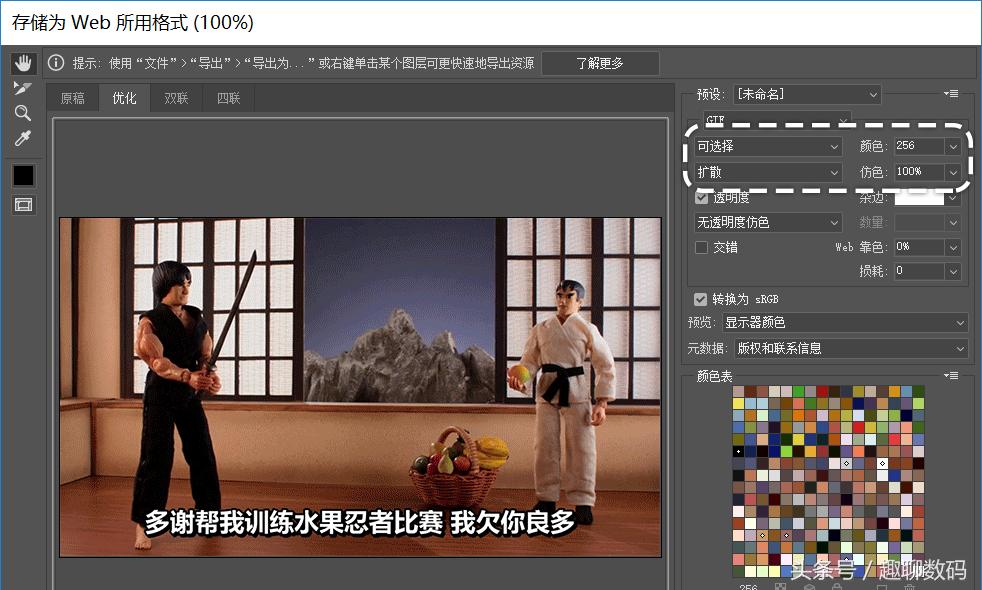Screen dimensions: 982x590
Task: Click the black eyedropper color swatch
Action: click(x=23, y=174)
